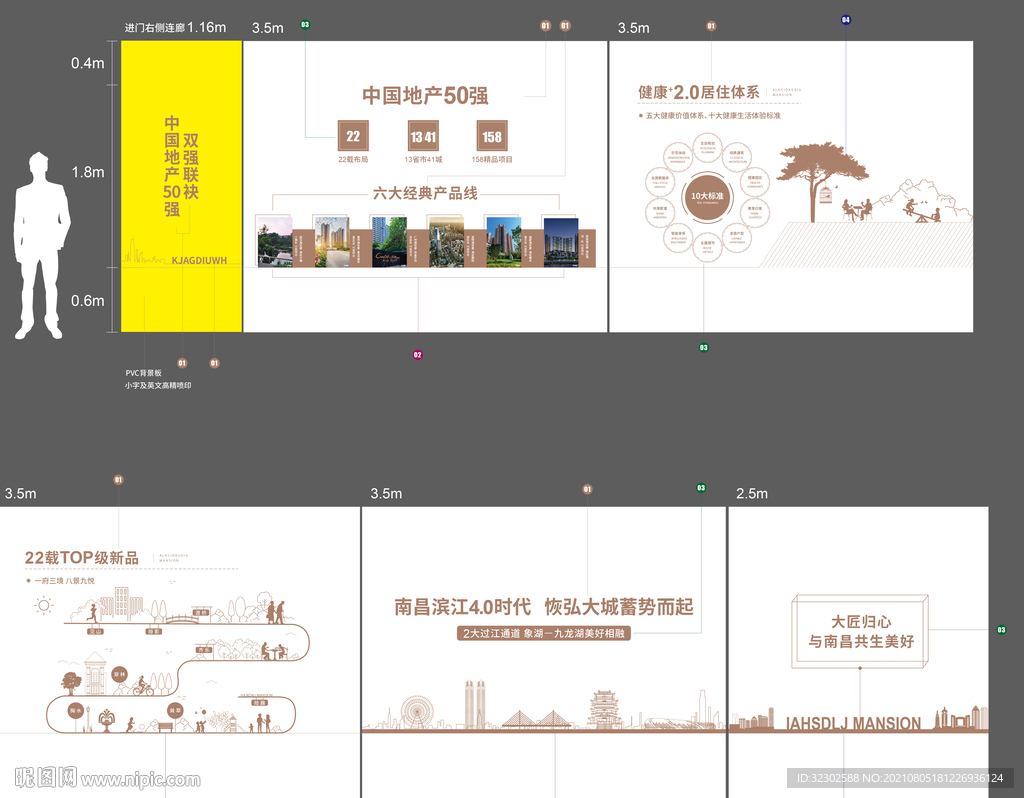Click the blue 04 annotation marker
Screen dimensions: 1024x798
[846, 19]
